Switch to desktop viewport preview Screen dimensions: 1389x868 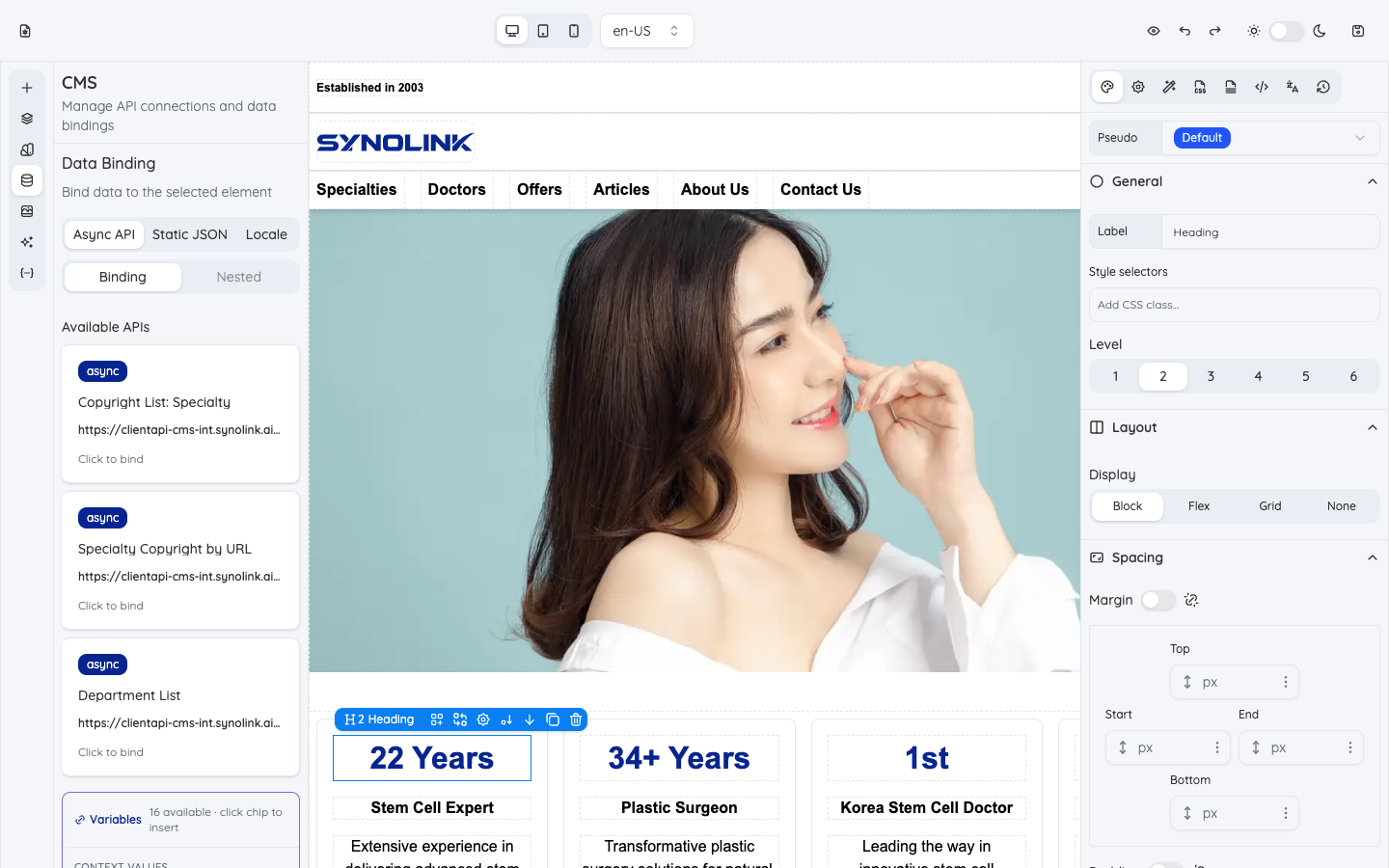click(x=512, y=31)
